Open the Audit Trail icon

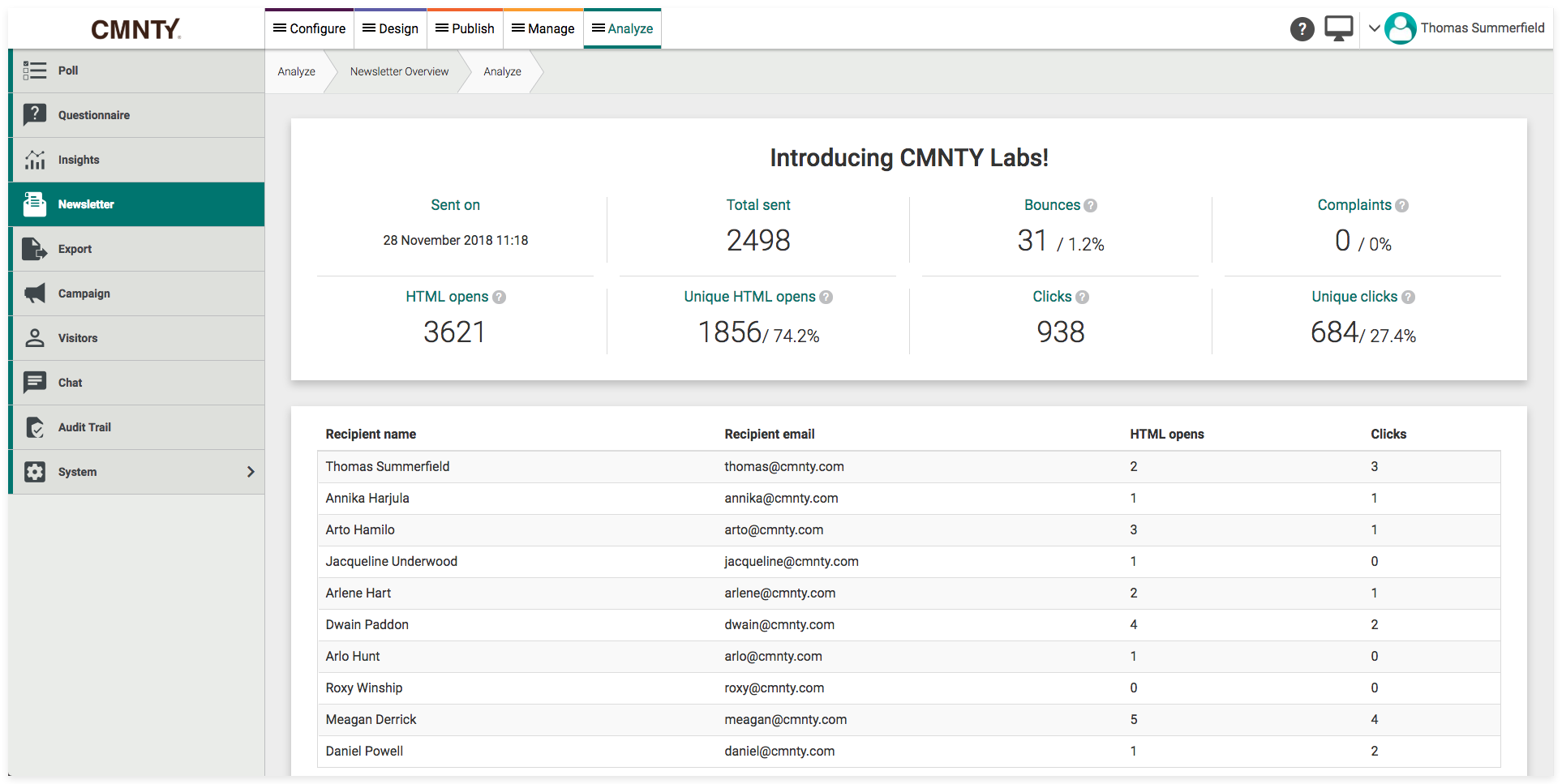pyautogui.click(x=35, y=427)
